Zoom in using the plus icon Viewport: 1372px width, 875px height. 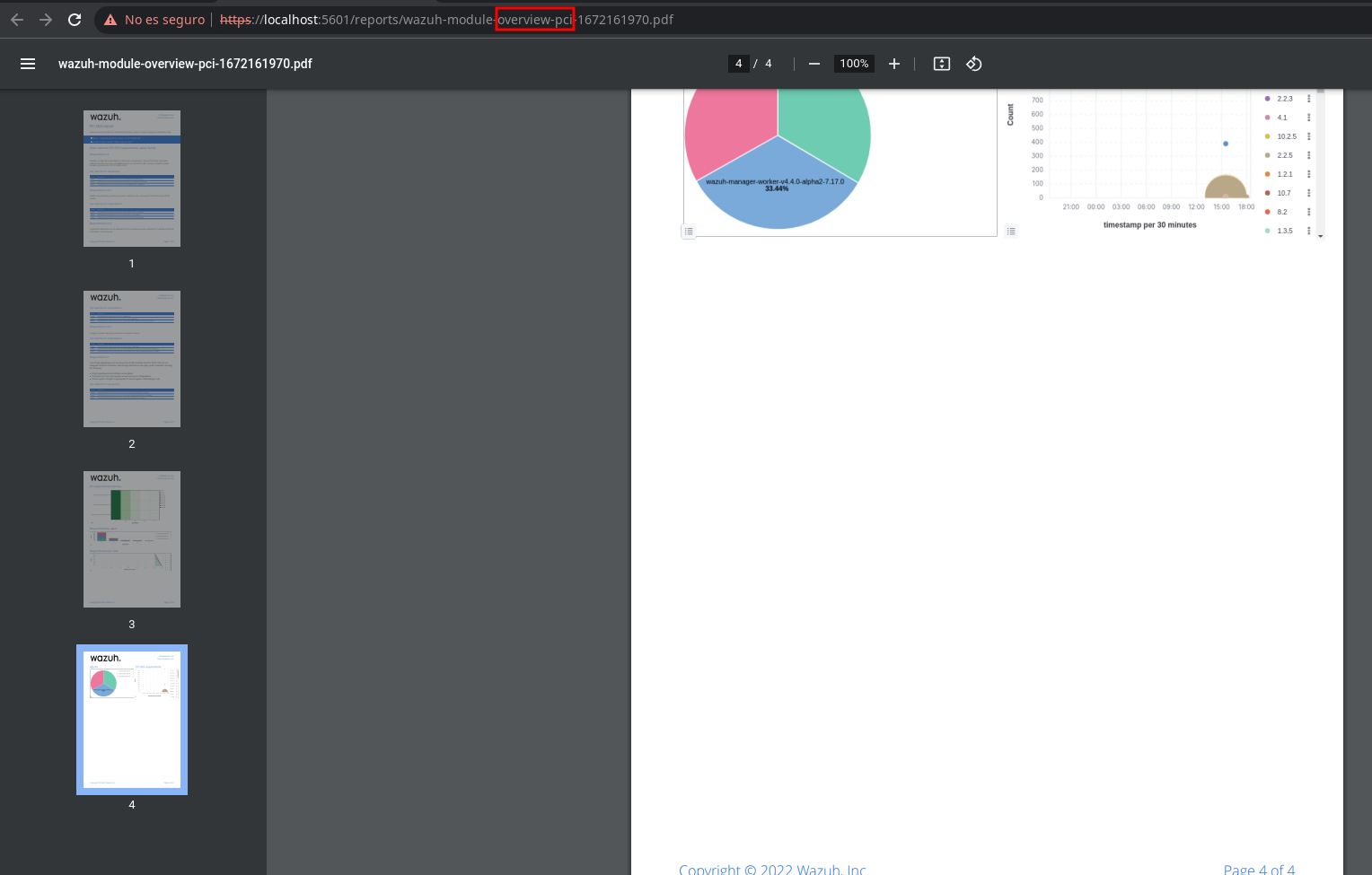[x=894, y=63]
